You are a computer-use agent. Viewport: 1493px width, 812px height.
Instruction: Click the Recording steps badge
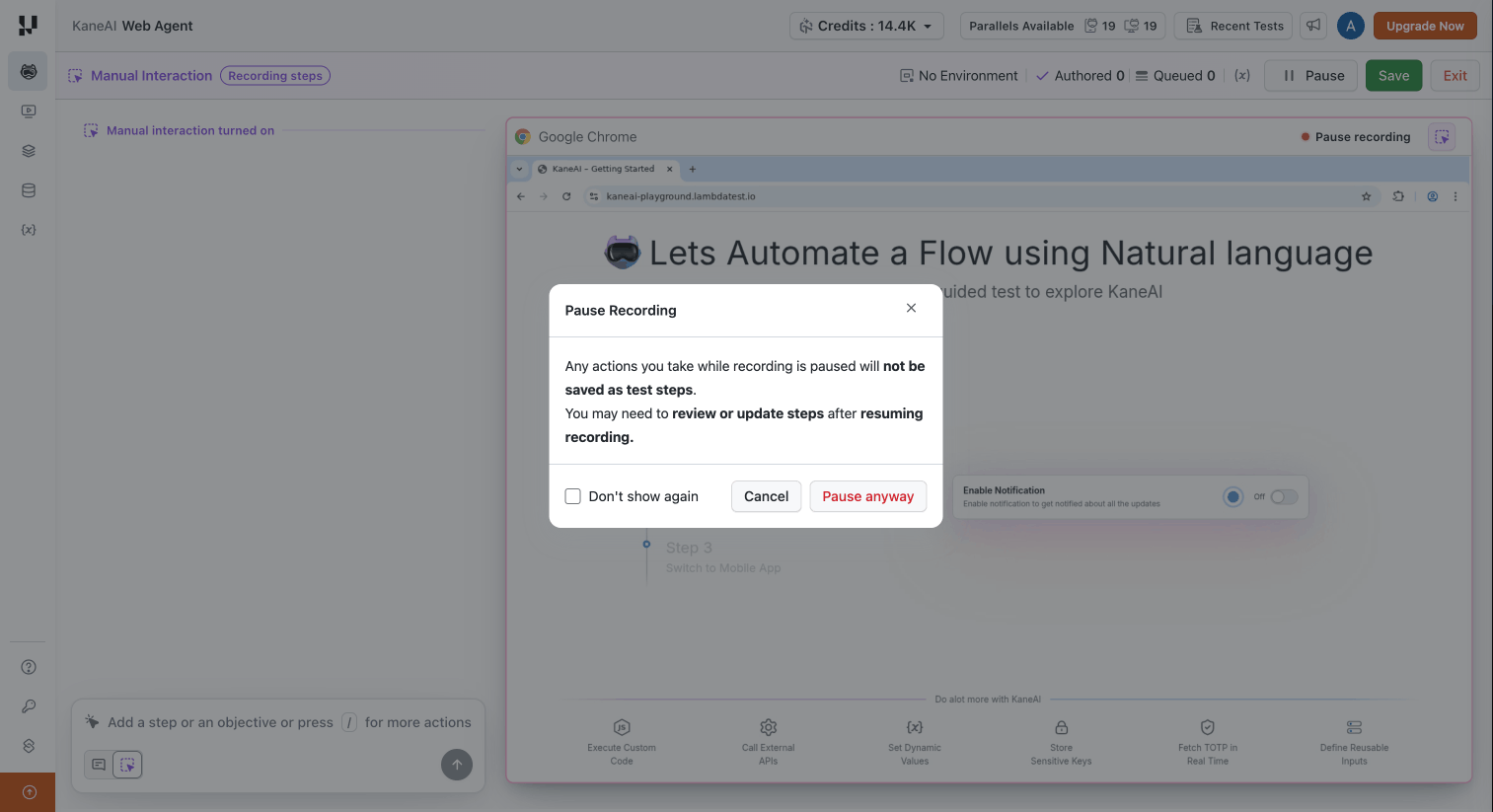275,76
